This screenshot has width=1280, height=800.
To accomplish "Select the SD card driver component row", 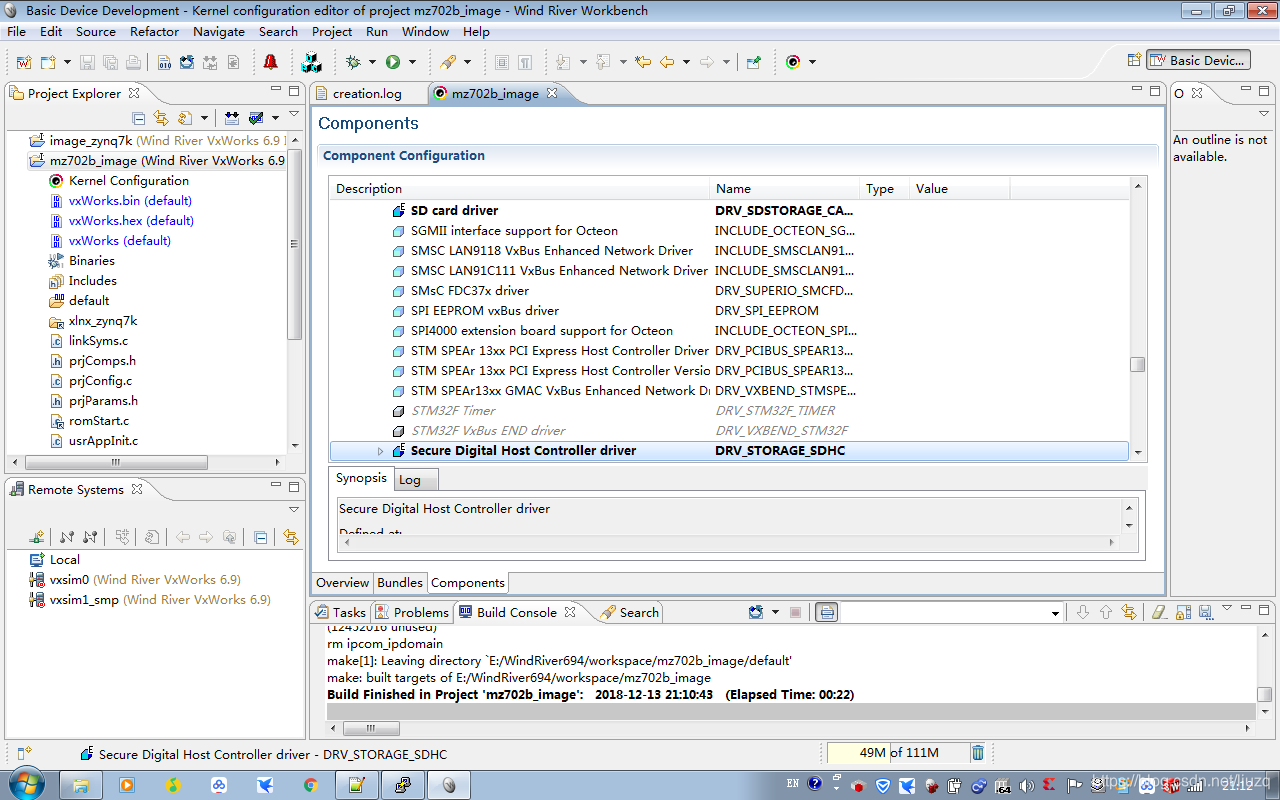I will click(729, 211).
